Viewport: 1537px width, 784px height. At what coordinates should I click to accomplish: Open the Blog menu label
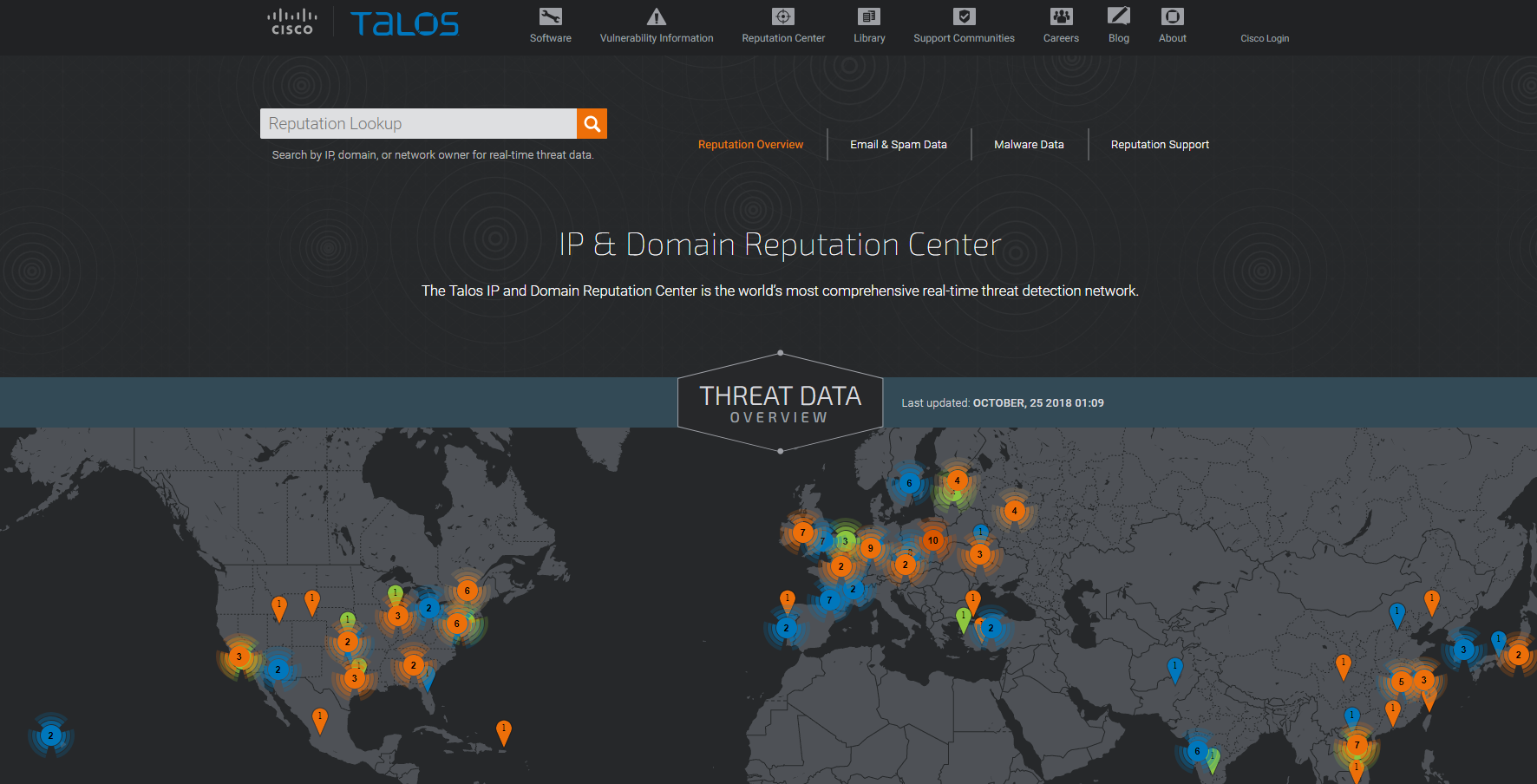tap(1119, 38)
